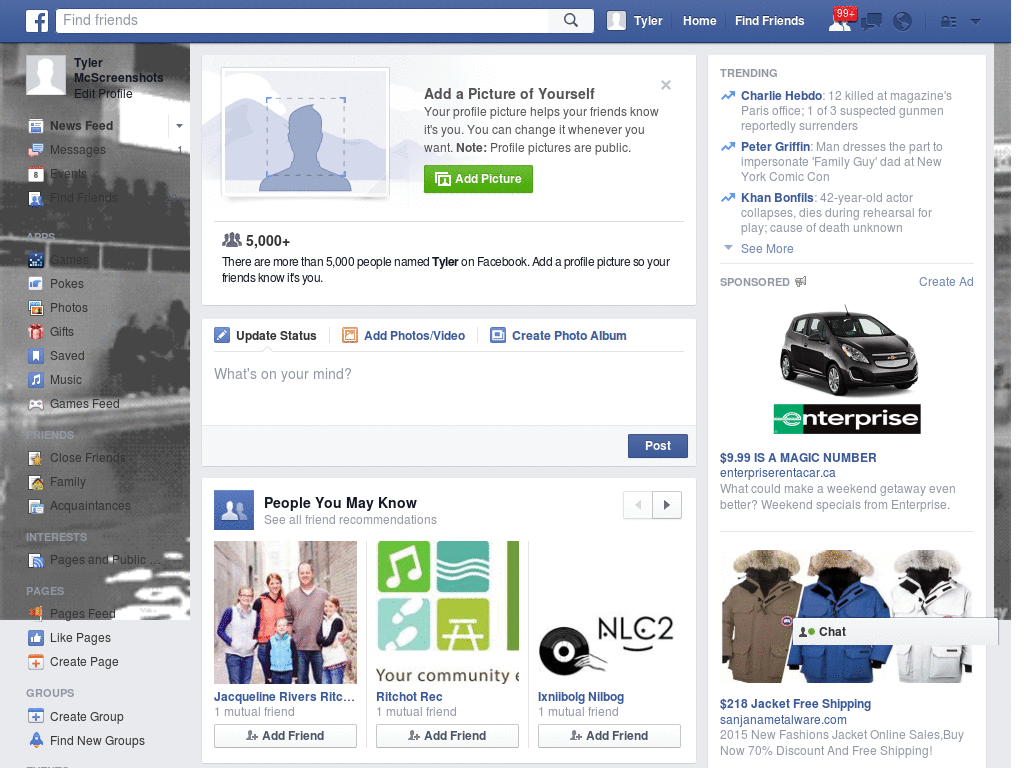
Task: Dismiss the Add a Picture card
Action: [x=666, y=86]
